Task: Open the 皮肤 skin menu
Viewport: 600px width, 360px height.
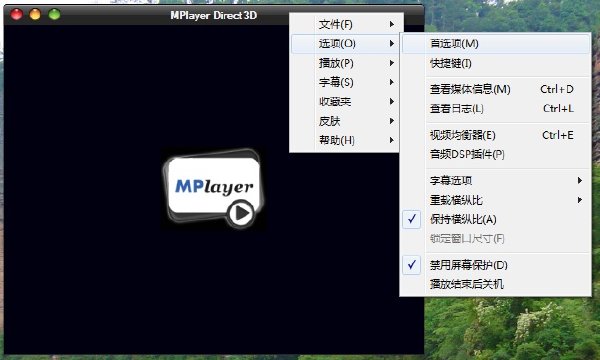Action: coord(344,121)
